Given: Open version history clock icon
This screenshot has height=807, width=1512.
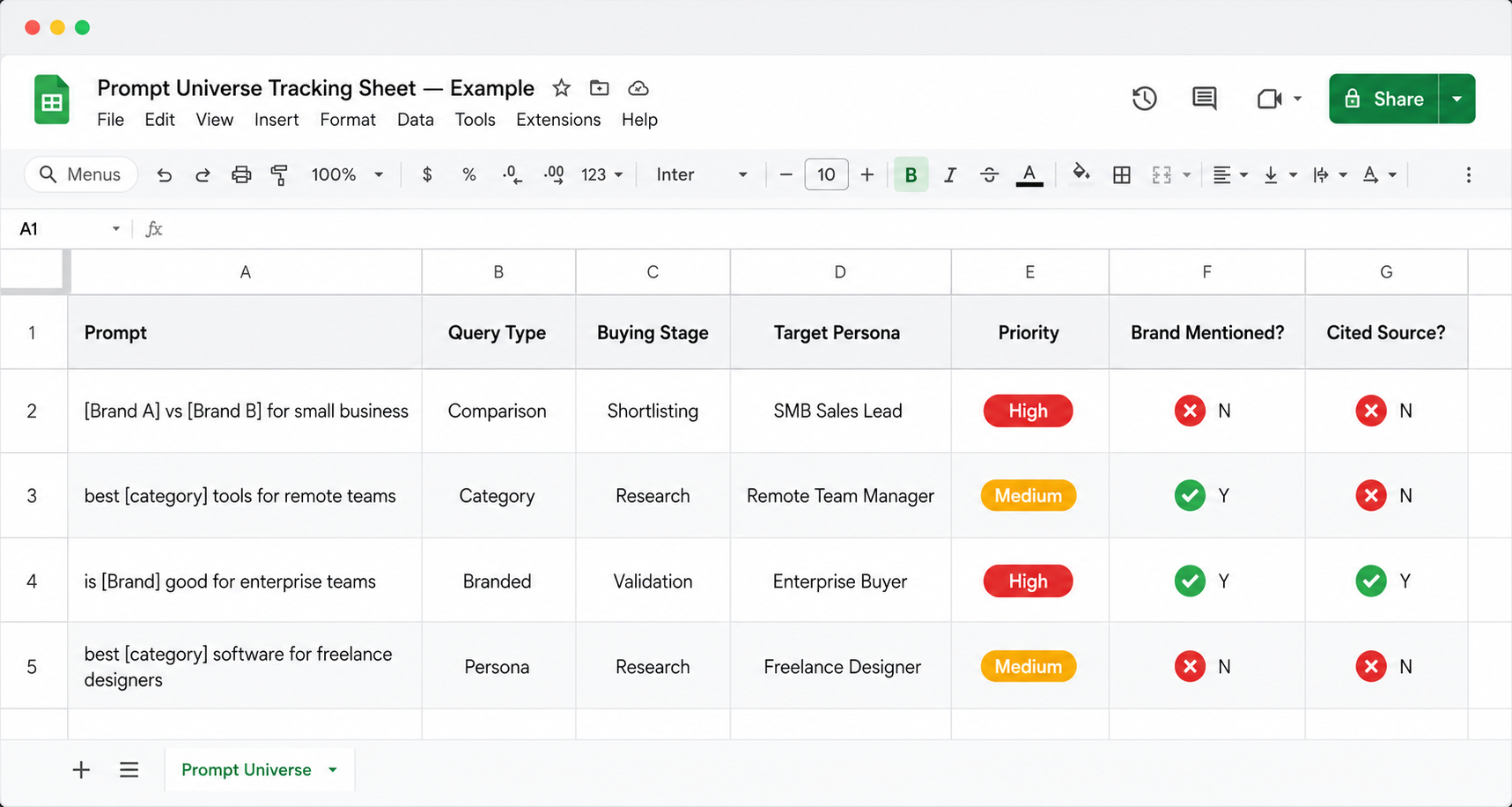Looking at the screenshot, I should (x=1144, y=99).
